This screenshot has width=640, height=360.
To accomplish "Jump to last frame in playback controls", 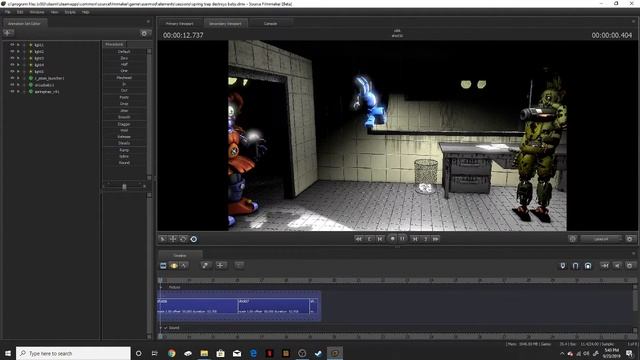I will (x=436, y=239).
